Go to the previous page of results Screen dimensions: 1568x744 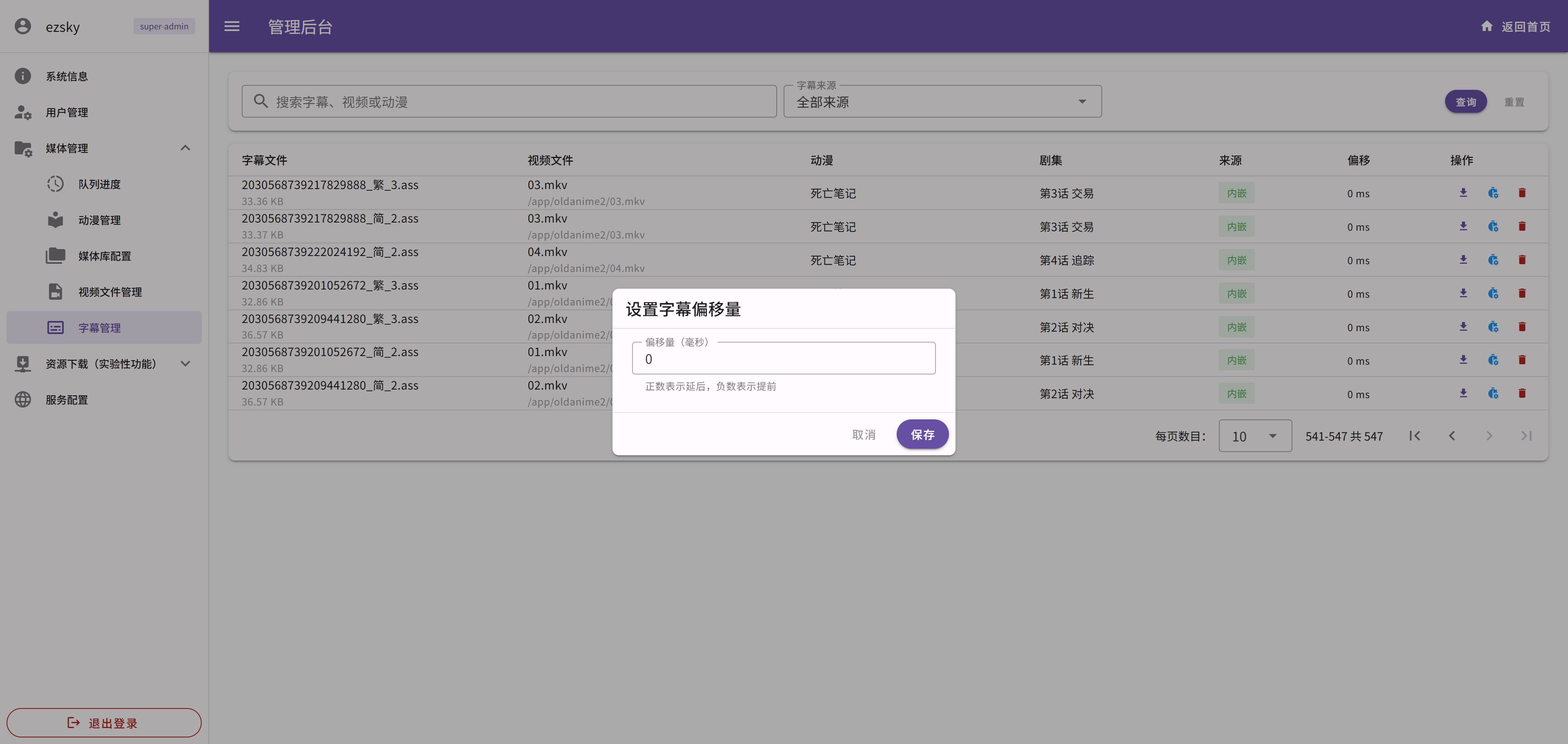click(x=1452, y=436)
